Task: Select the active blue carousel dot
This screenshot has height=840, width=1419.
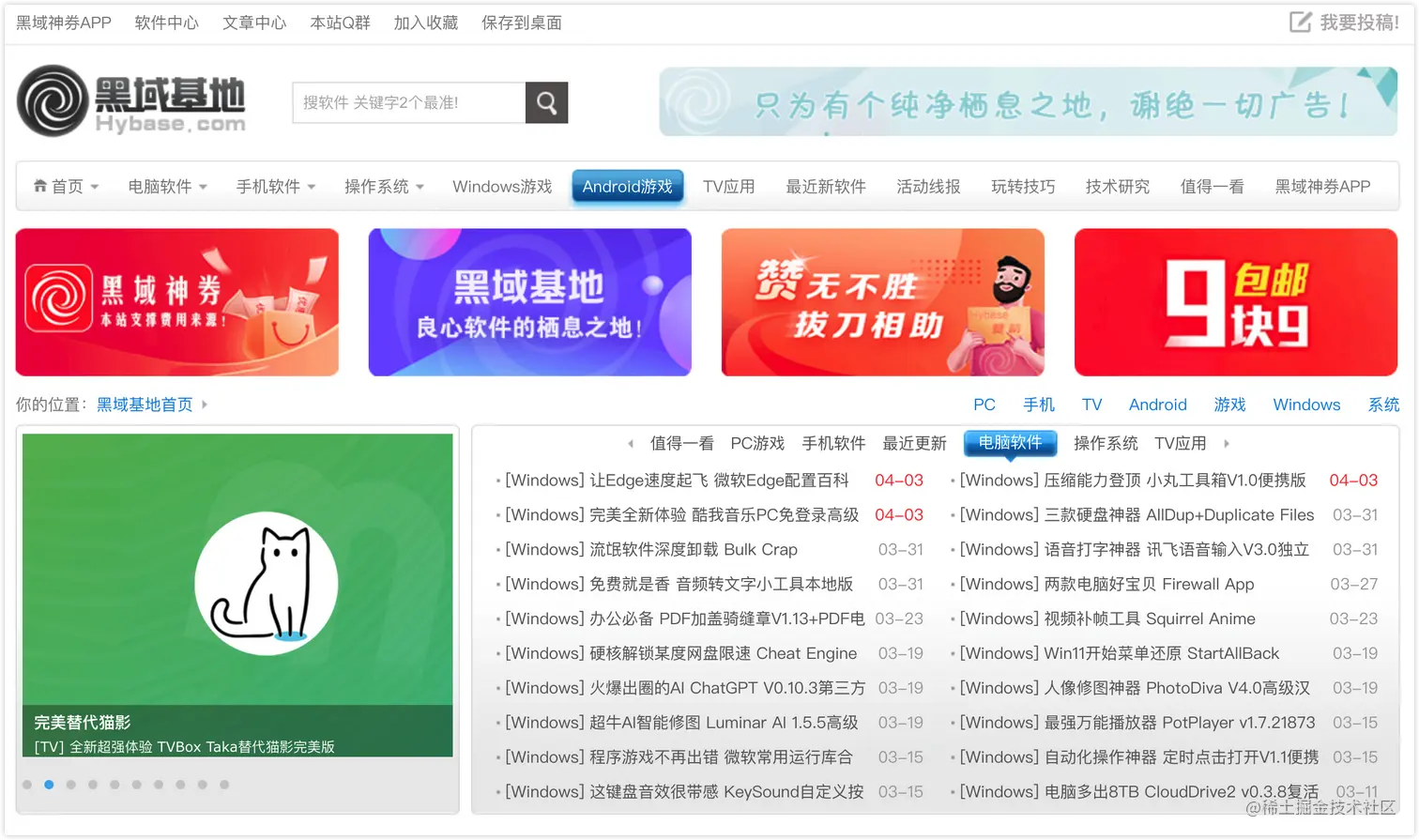Action: (49, 785)
